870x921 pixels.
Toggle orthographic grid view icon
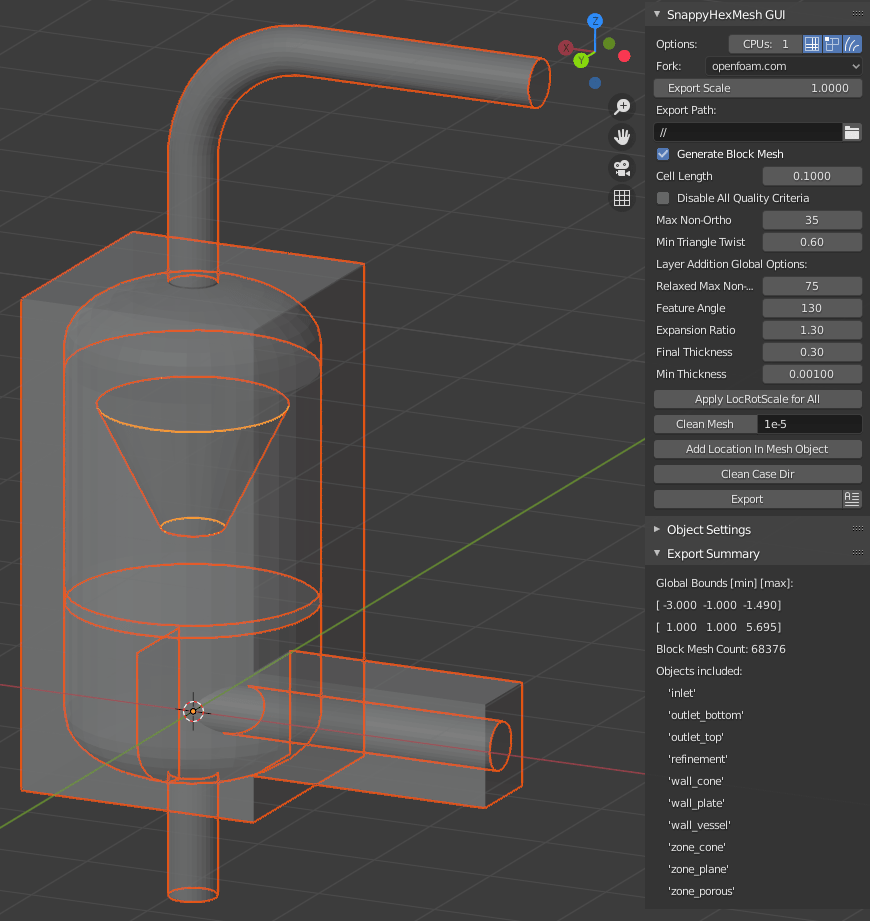622,198
